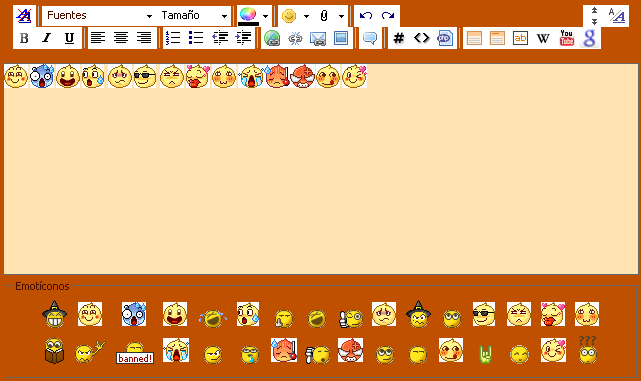The width and height of the screenshot is (641, 381).
Task: Increase the text indent
Action: [x=243, y=38]
